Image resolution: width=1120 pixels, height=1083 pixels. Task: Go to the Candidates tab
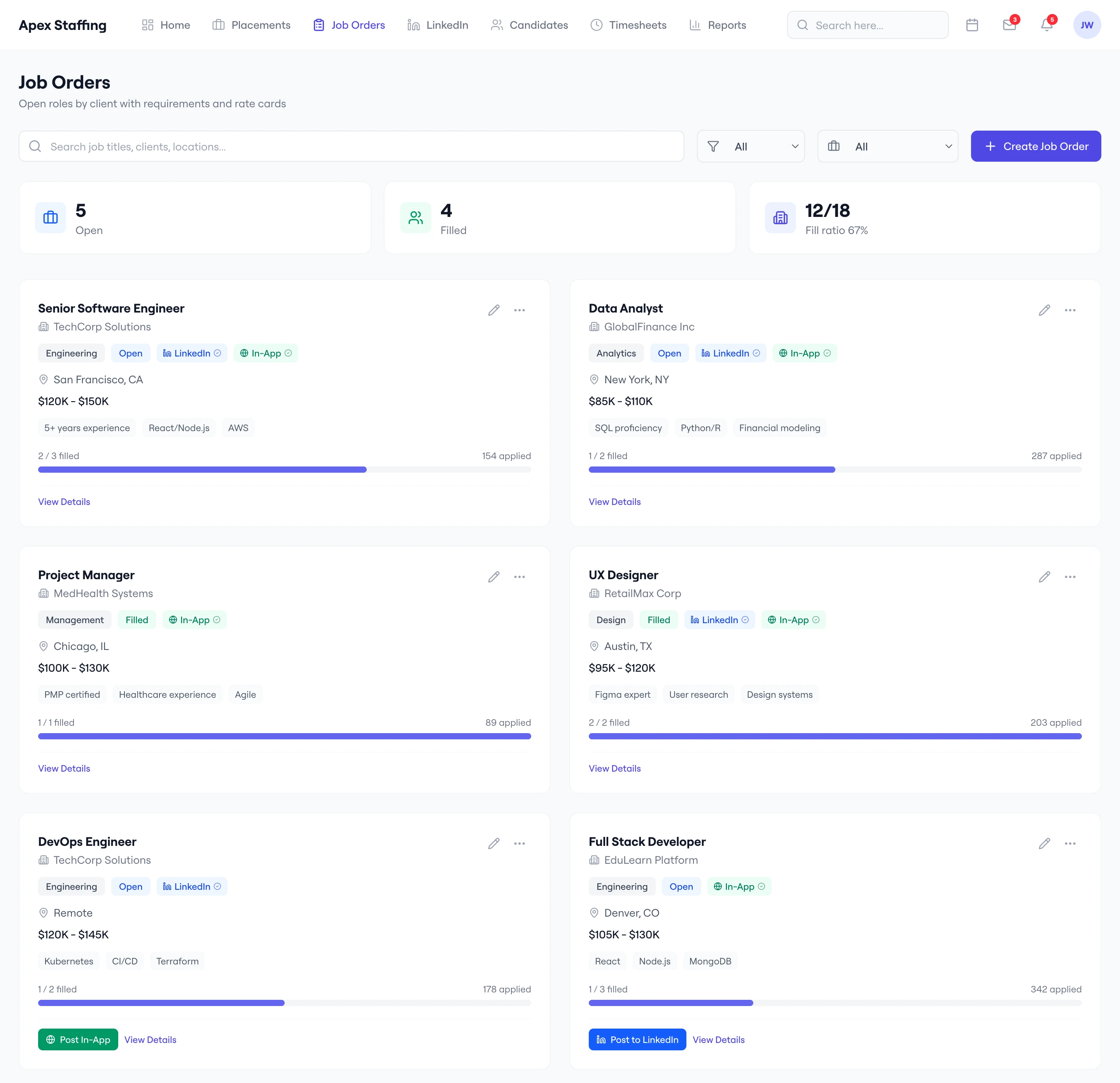529,25
